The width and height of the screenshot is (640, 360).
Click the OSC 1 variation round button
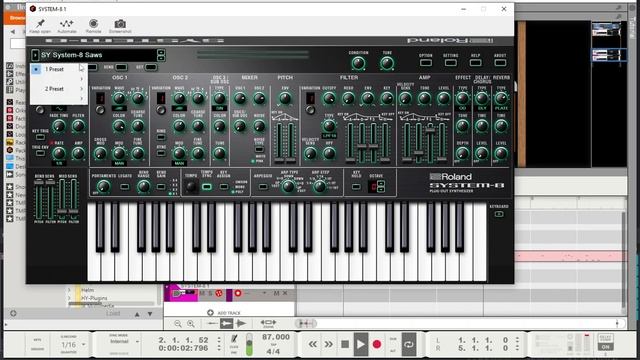[100, 109]
